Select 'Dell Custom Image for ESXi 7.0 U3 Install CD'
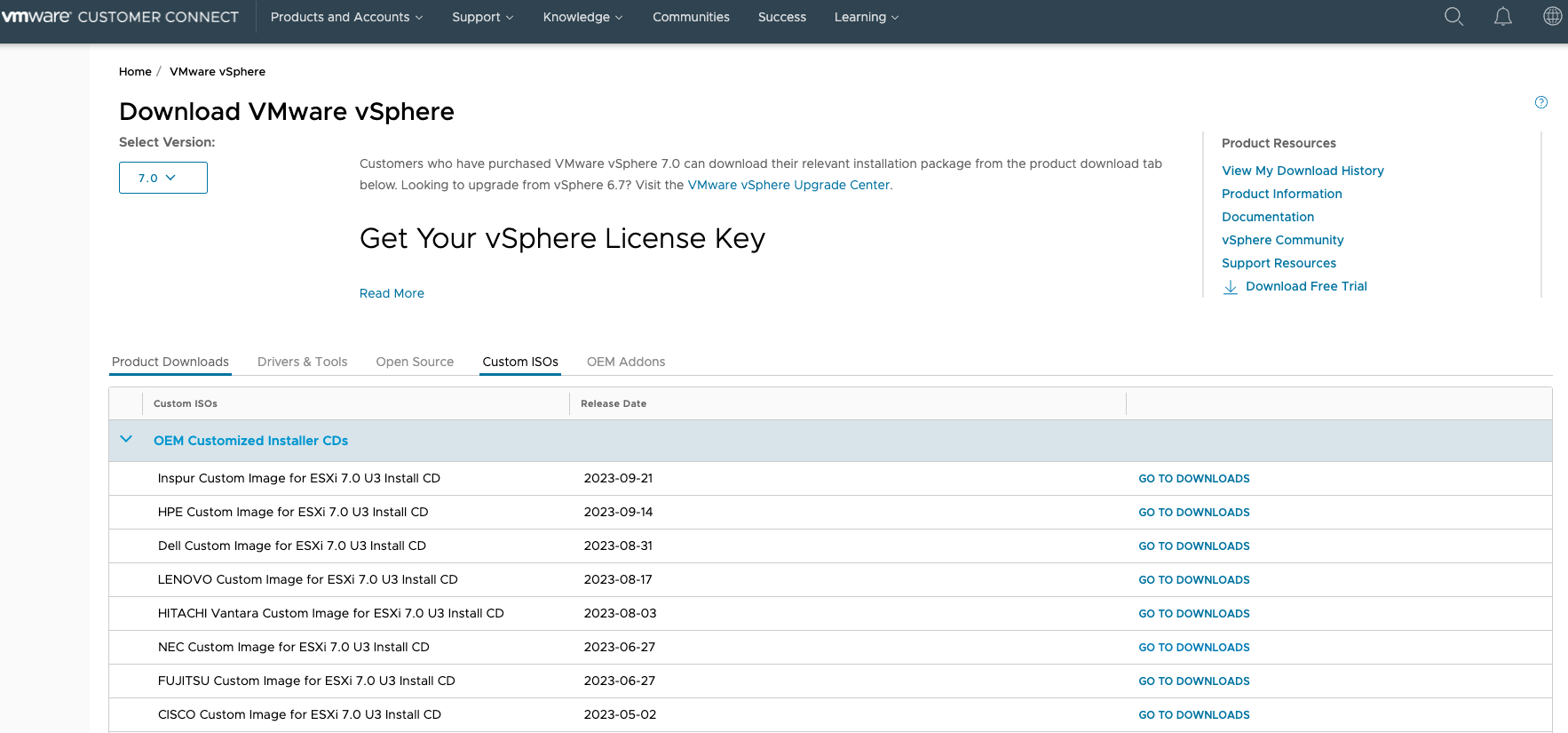This screenshot has width=1568, height=733. (x=292, y=546)
